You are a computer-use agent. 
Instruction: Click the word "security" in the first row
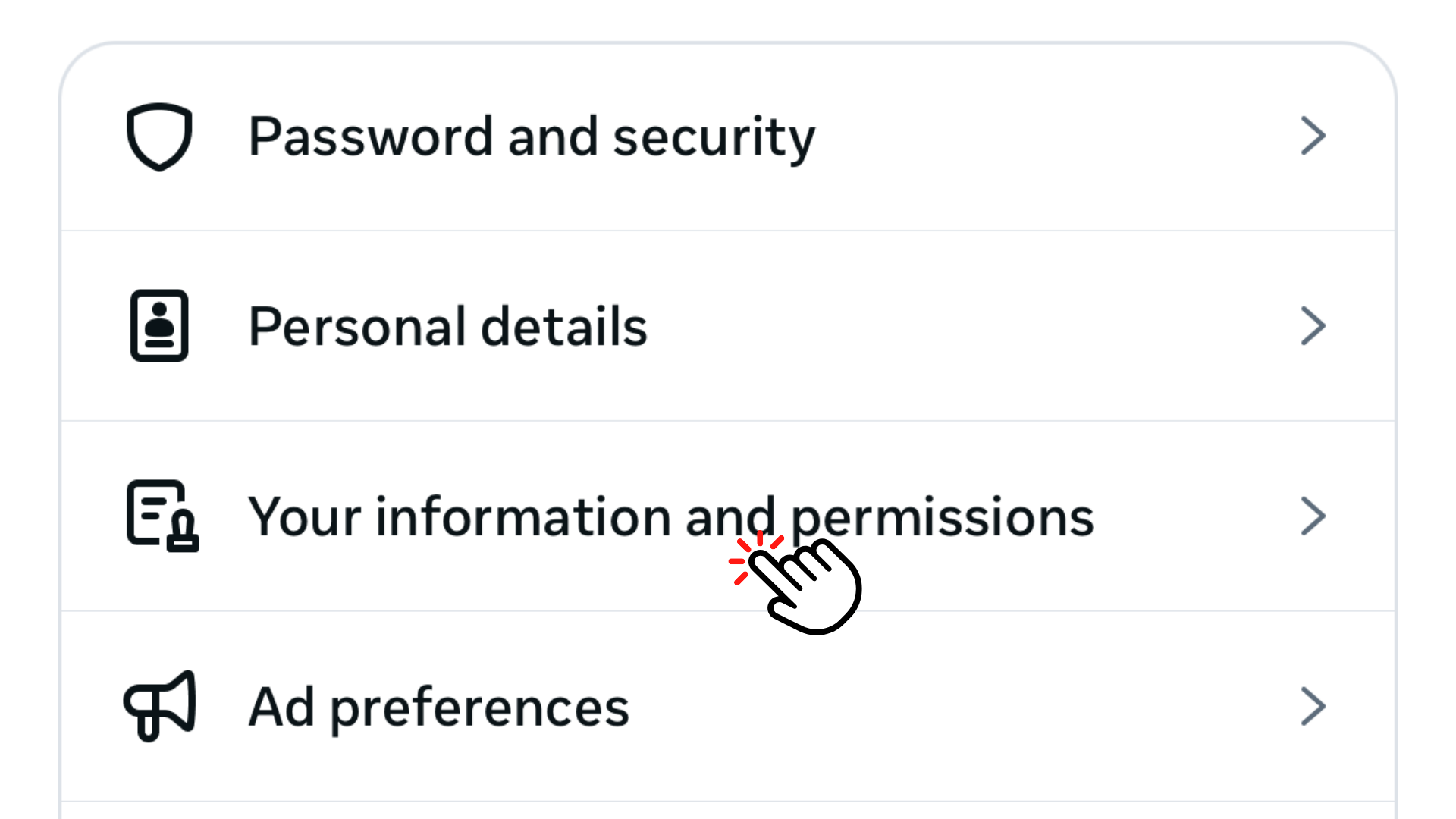[x=713, y=137]
